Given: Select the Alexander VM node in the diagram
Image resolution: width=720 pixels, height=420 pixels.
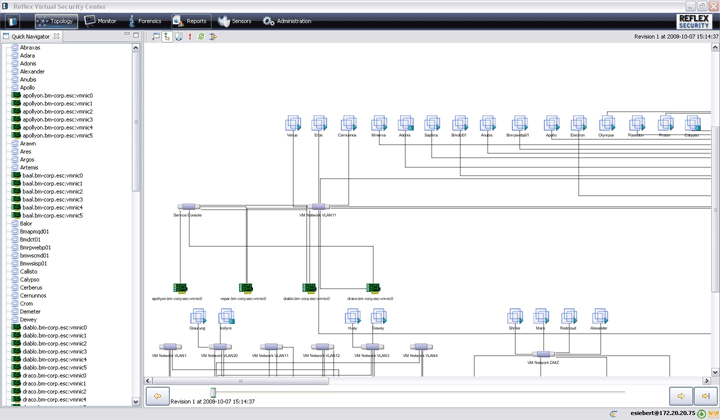Looking at the screenshot, I should (x=598, y=317).
